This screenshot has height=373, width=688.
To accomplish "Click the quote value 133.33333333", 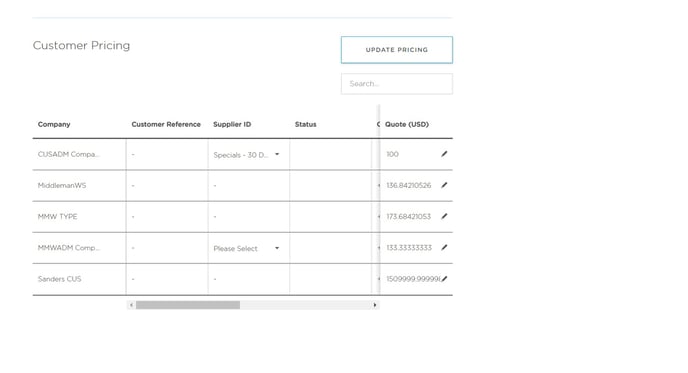I will 409,248.
